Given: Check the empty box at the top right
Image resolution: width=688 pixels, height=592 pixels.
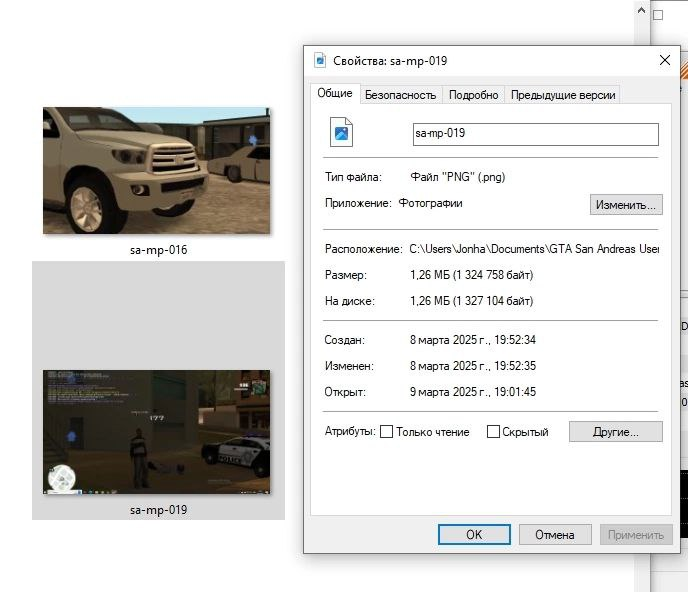Looking at the screenshot, I should (658, 15).
